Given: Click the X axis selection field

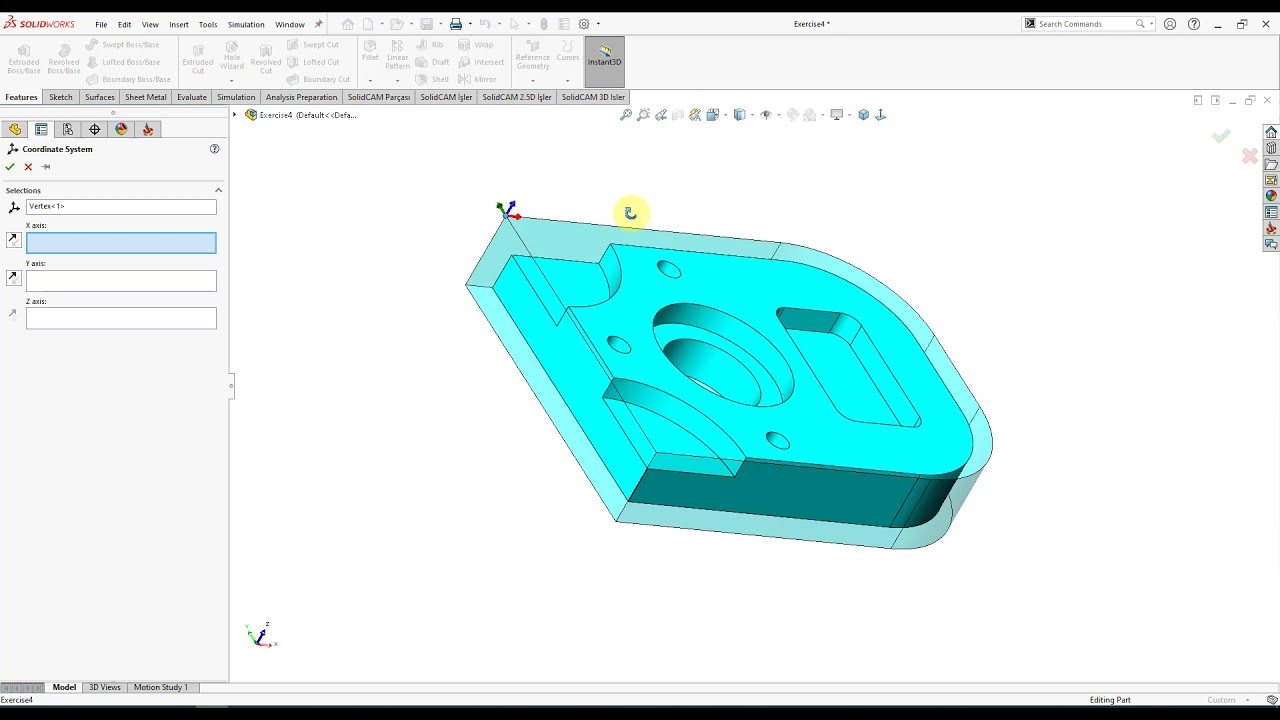Looking at the screenshot, I should pyautogui.click(x=121, y=243).
